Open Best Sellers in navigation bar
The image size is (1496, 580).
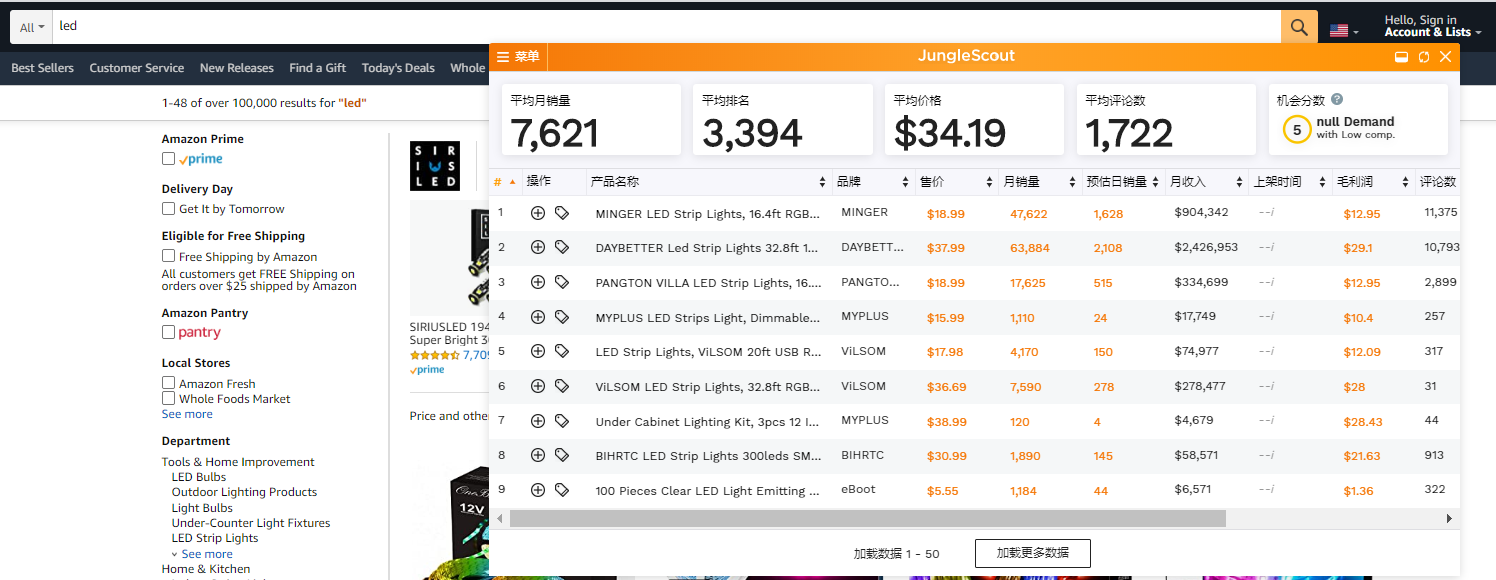[x=42, y=68]
